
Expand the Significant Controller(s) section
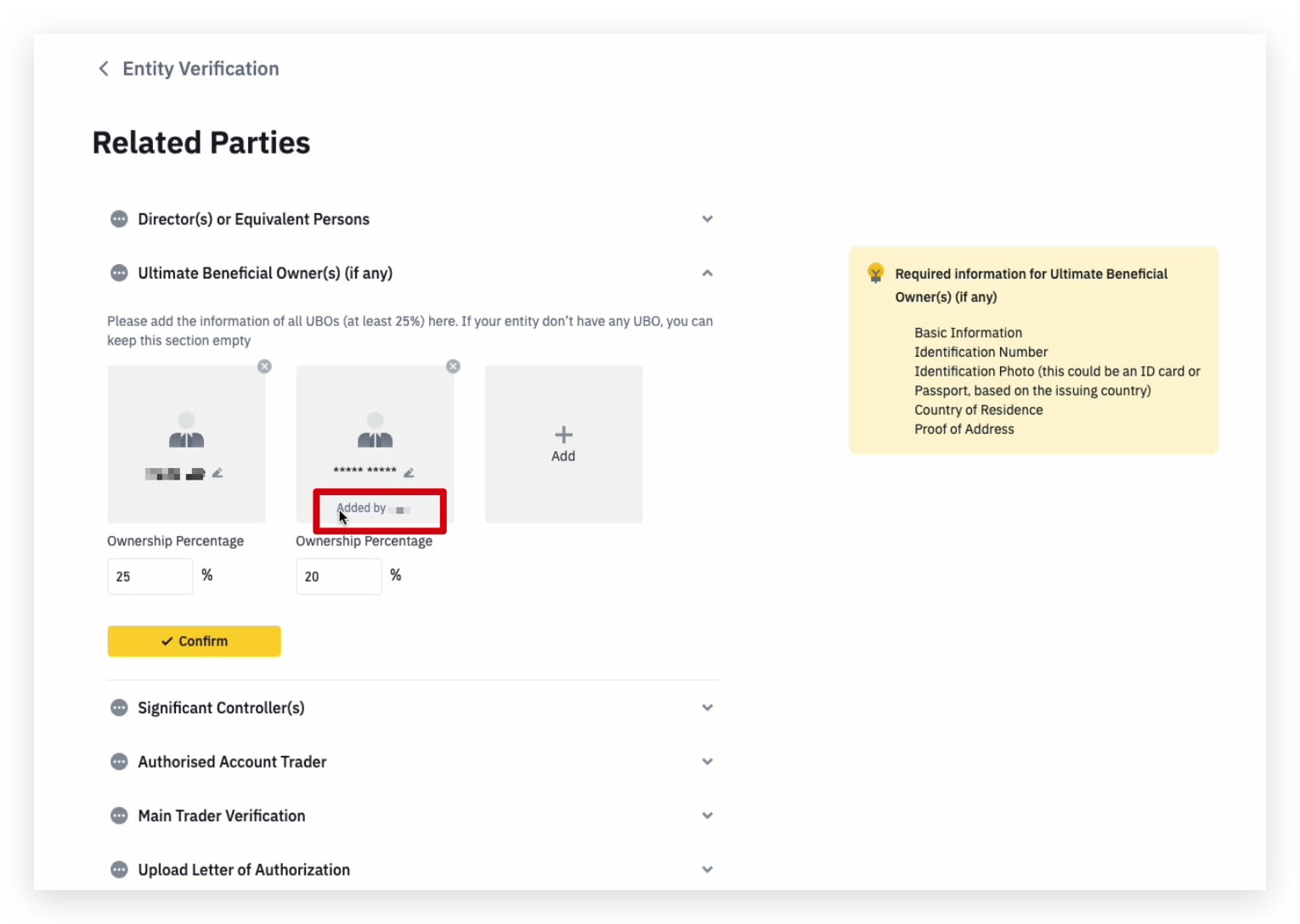[x=707, y=707]
